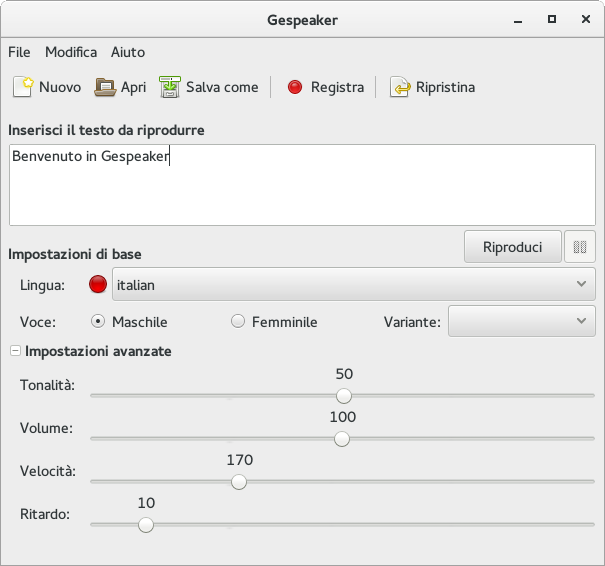The height and width of the screenshot is (566, 605).
Task: Click the pause button next to Riproduci
Action: click(x=580, y=247)
